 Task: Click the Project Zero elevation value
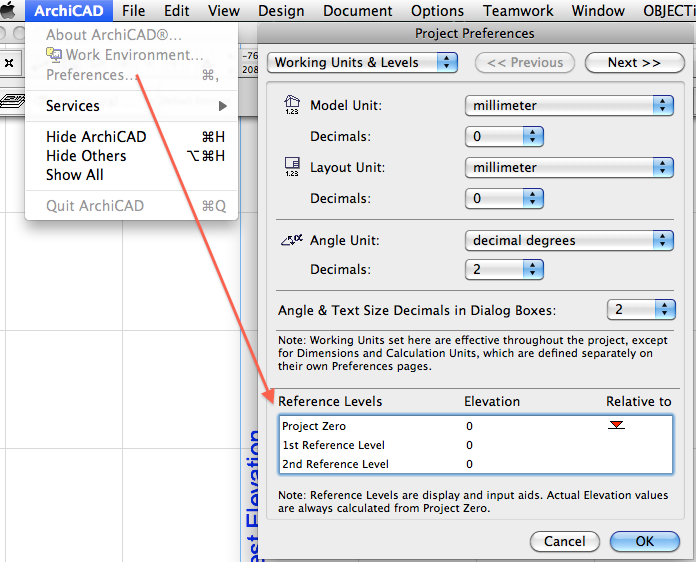[x=469, y=426]
